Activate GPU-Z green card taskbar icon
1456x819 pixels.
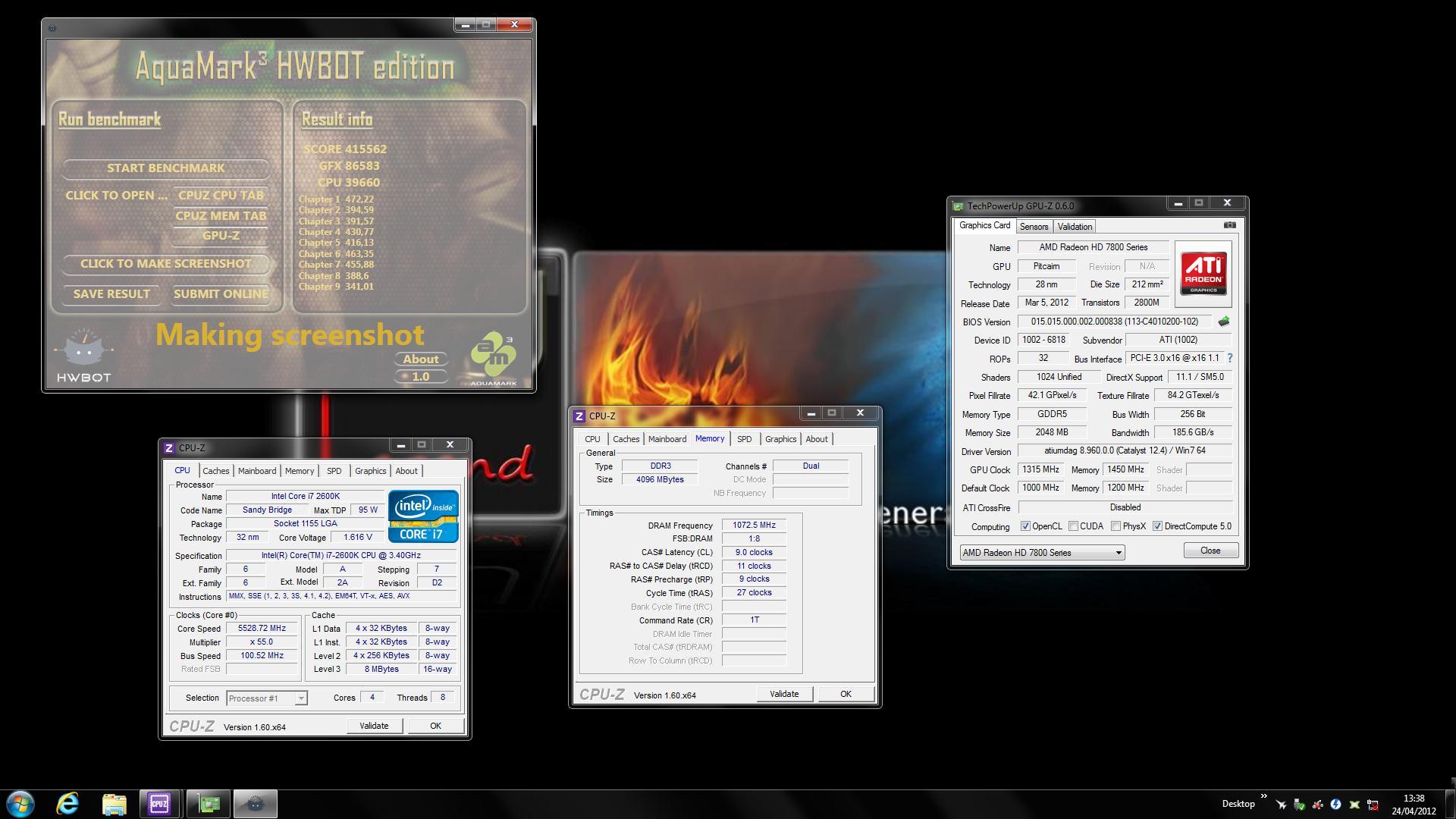pyautogui.click(x=209, y=804)
